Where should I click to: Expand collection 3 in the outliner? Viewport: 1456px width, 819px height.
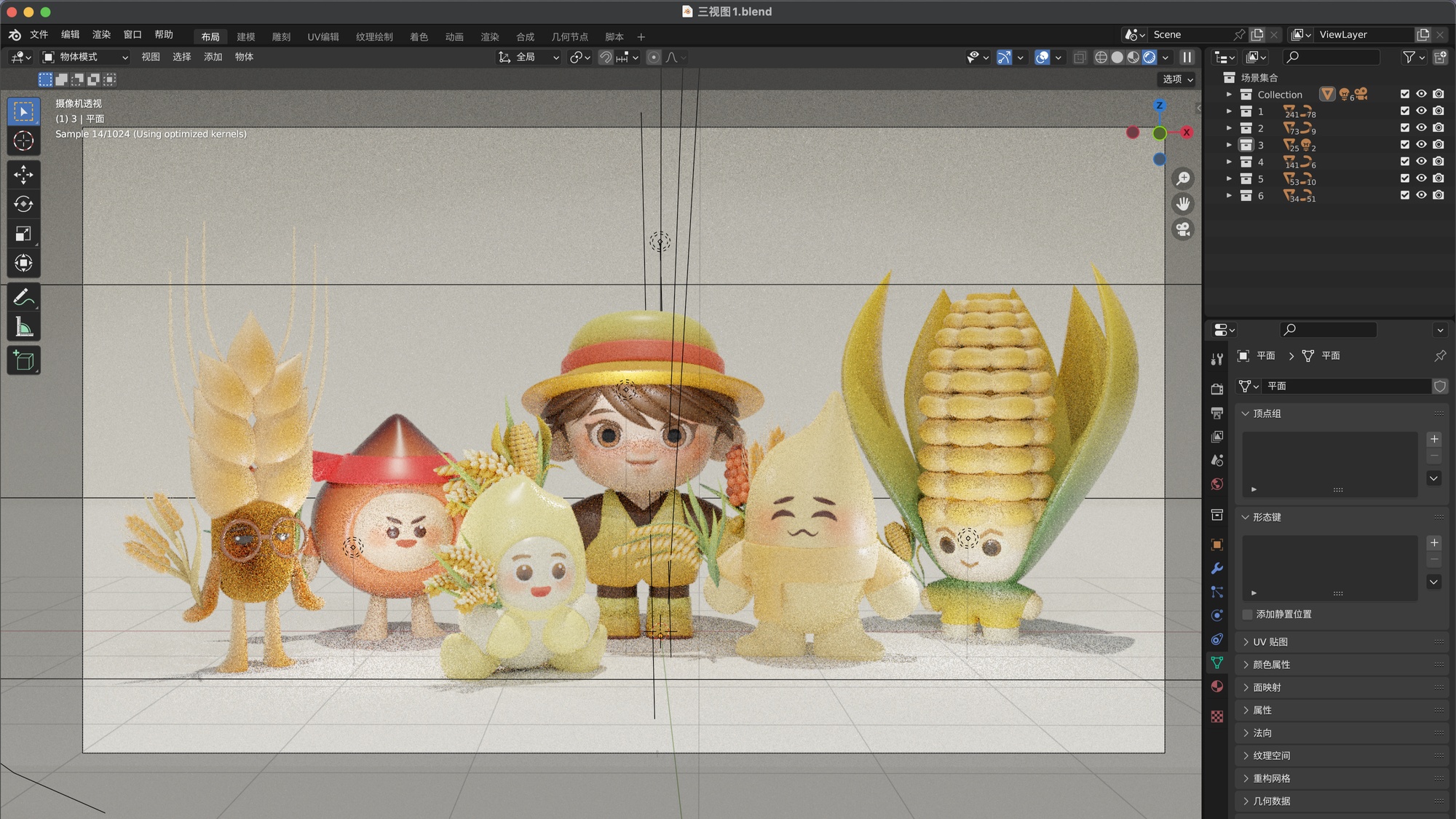[1229, 144]
